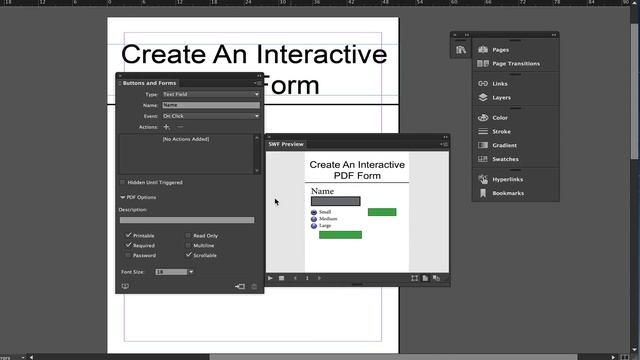Select Small radio button in preview
Image resolution: width=640 pixels, height=360 pixels.
314,212
